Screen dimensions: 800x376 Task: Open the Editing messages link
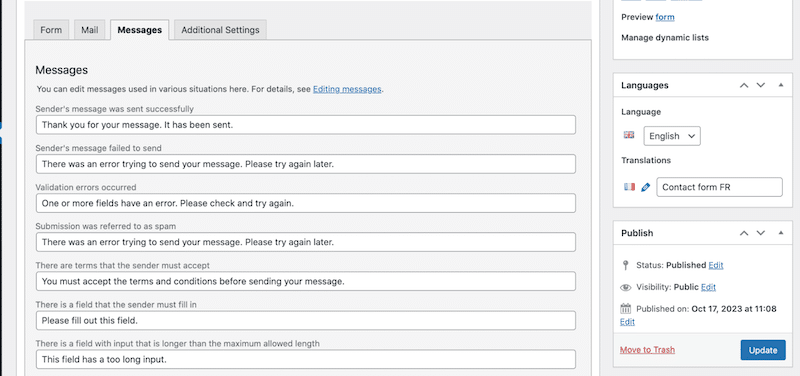(x=347, y=89)
